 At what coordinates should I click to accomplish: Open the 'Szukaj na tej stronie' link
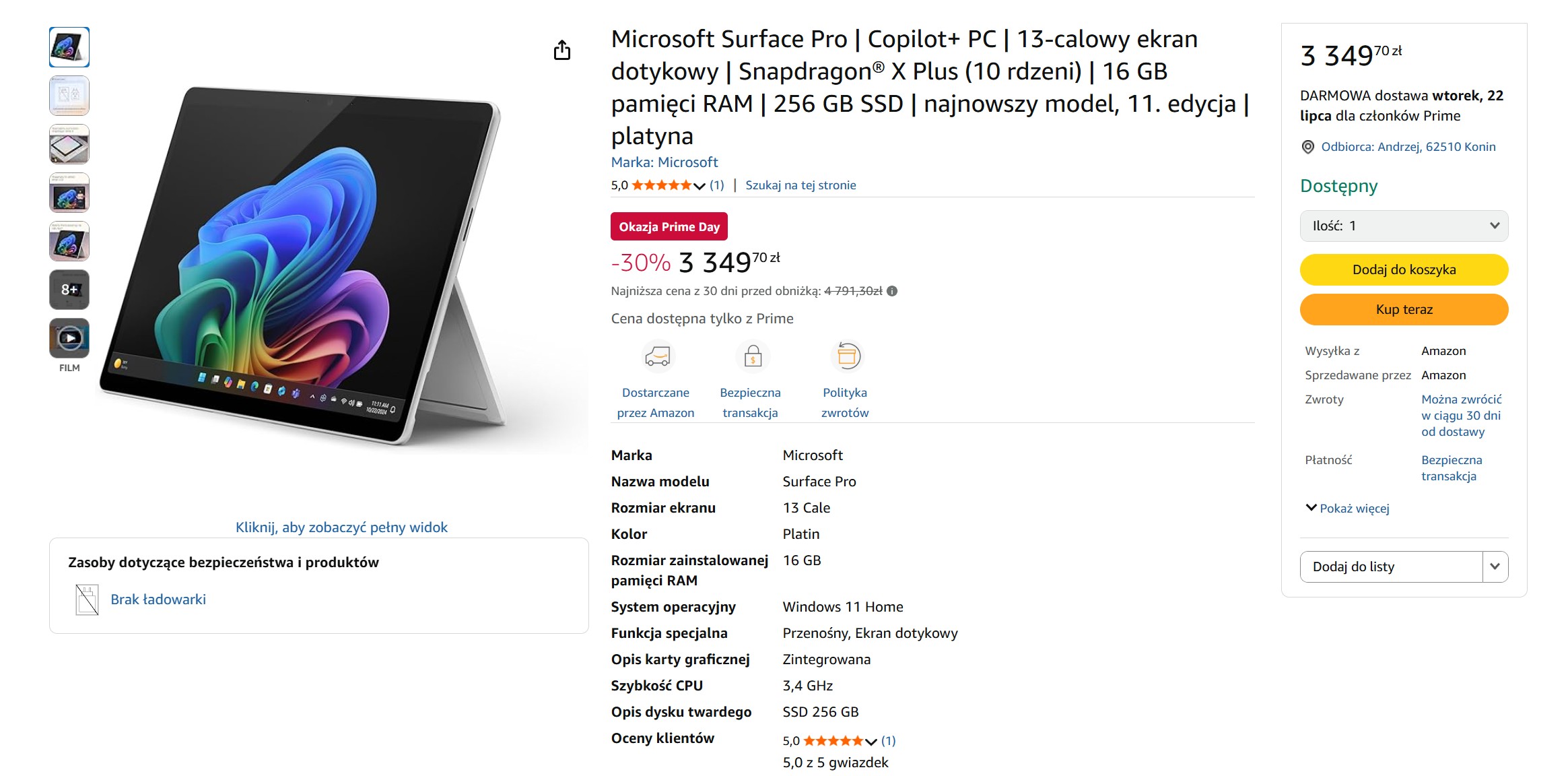tap(800, 185)
